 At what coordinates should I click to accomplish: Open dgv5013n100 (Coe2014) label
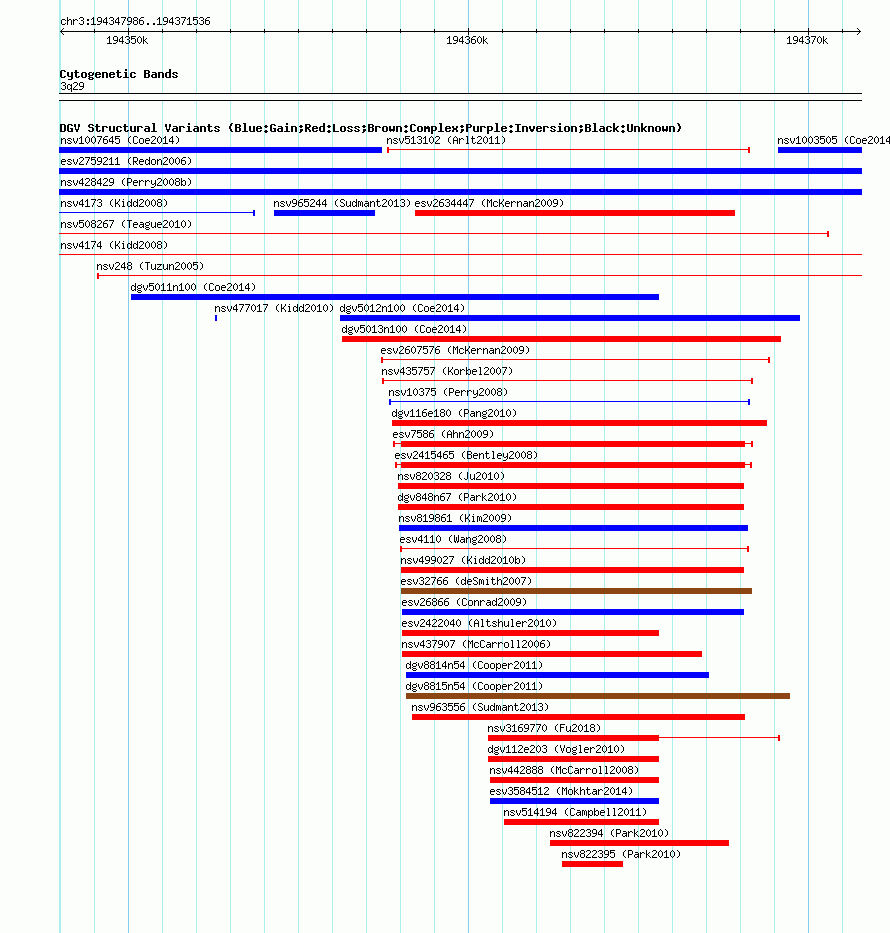coord(404,329)
